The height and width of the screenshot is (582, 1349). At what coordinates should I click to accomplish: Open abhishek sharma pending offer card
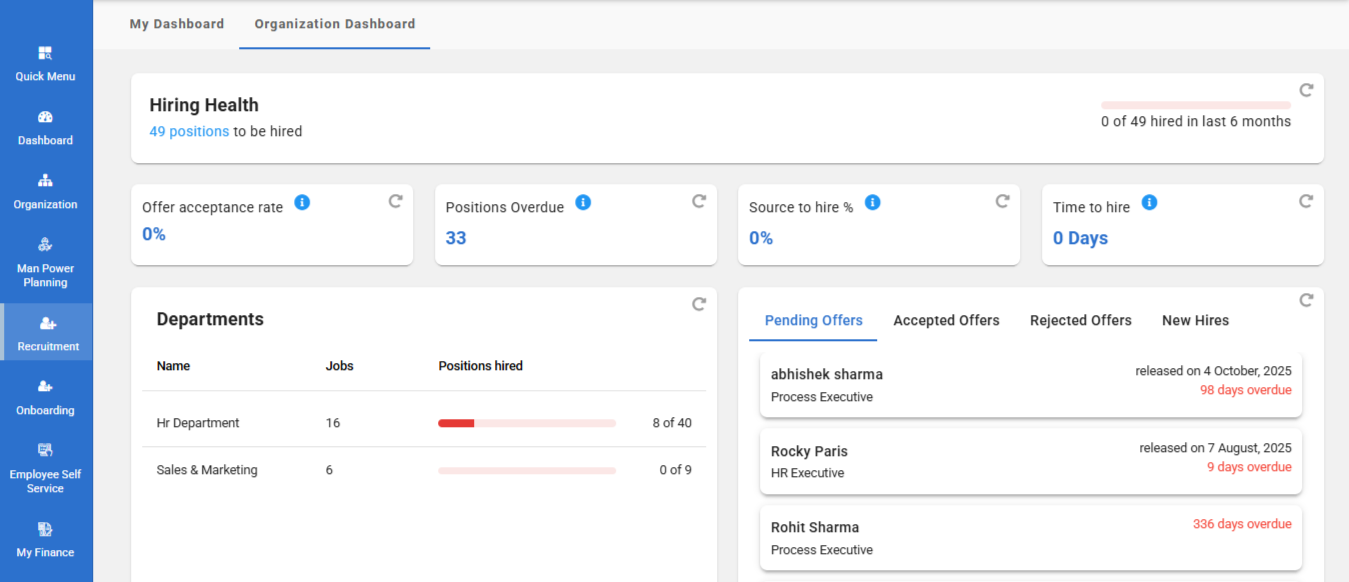click(1030, 384)
